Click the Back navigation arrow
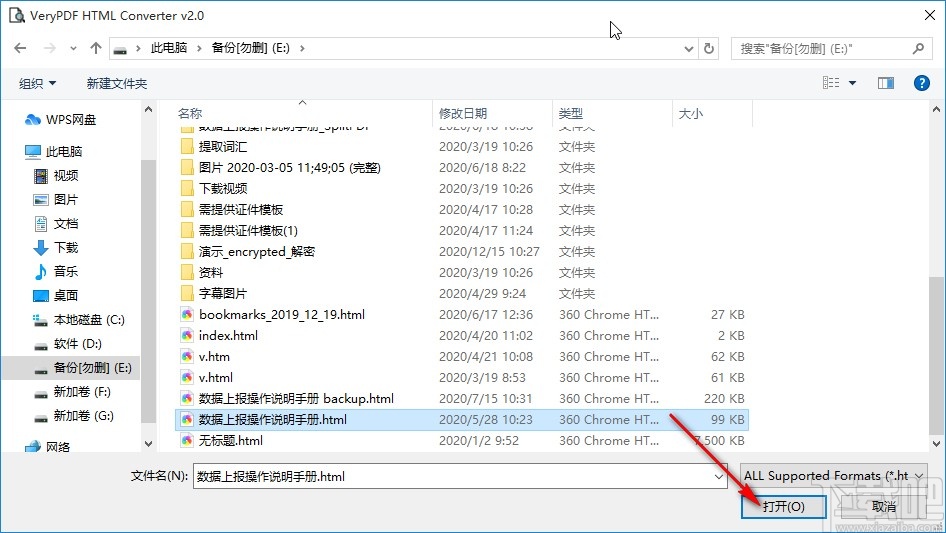Image resolution: width=946 pixels, height=533 pixels. tap(20, 48)
